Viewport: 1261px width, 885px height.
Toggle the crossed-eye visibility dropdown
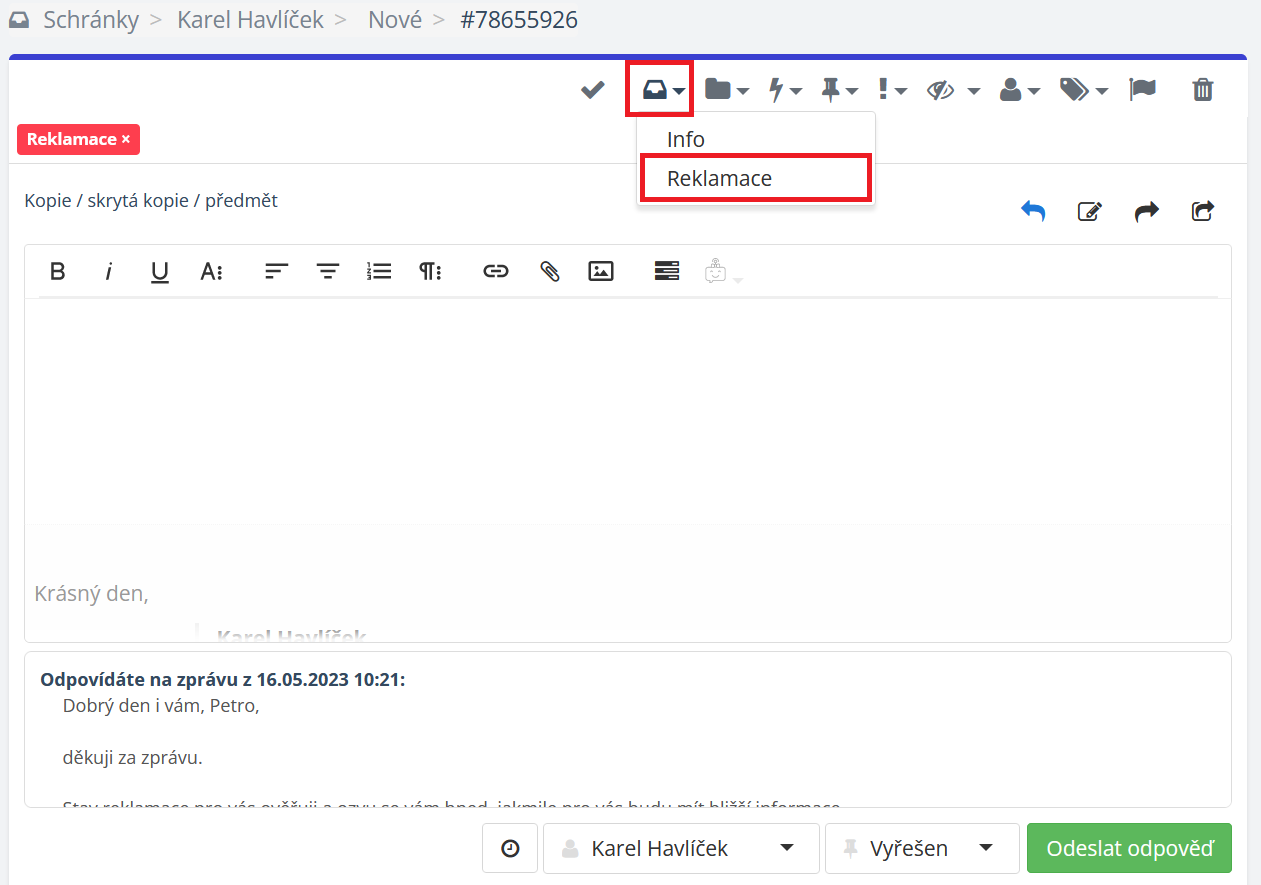pos(952,90)
